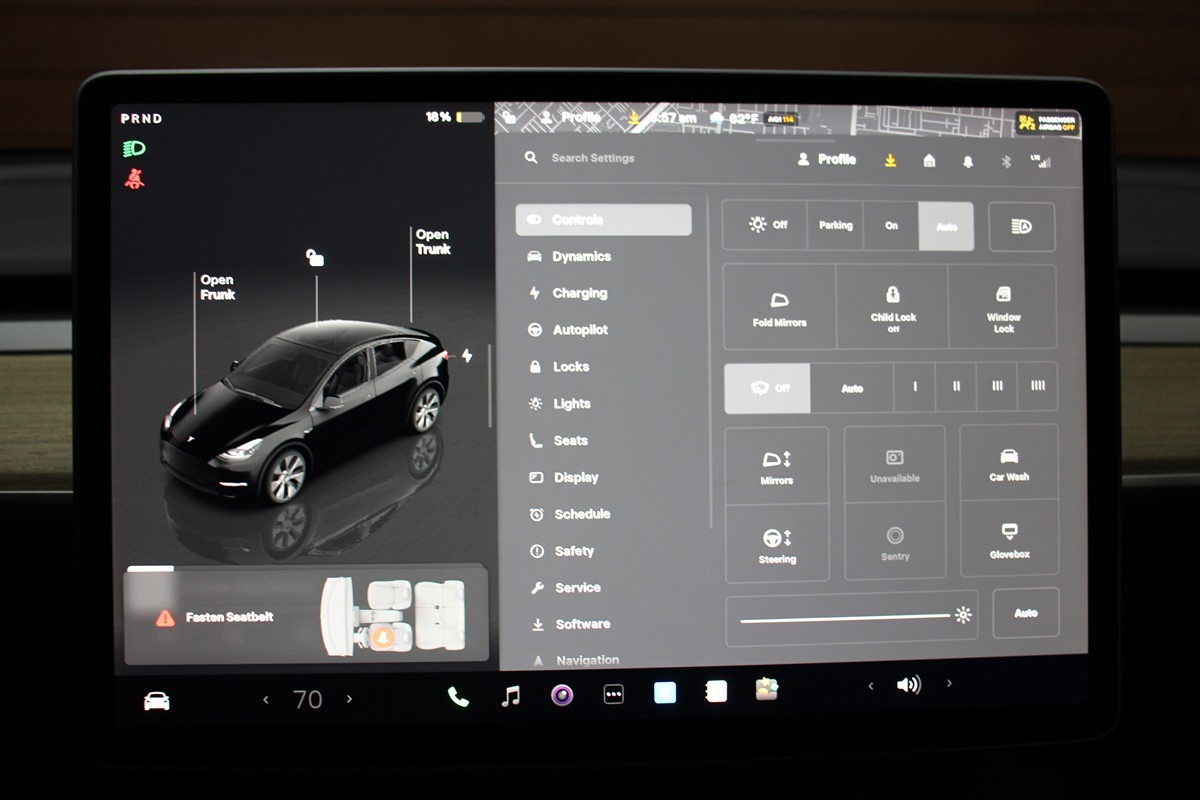The image size is (1200, 800).
Task: Select the Charging settings menu item
Action: [x=579, y=293]
